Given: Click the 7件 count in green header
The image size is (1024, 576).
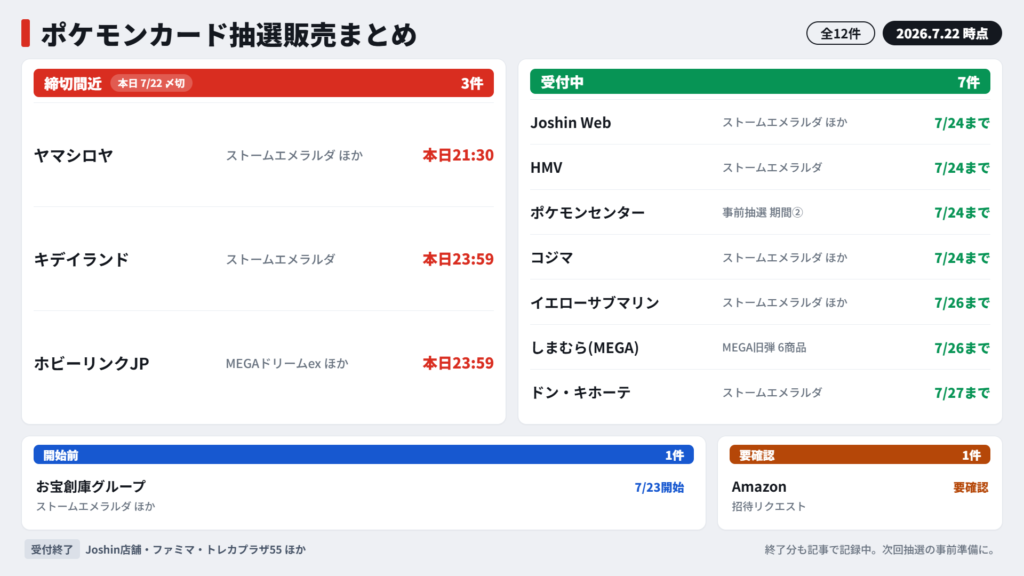Looking at the screenshot, I should (x=968, y=82).
